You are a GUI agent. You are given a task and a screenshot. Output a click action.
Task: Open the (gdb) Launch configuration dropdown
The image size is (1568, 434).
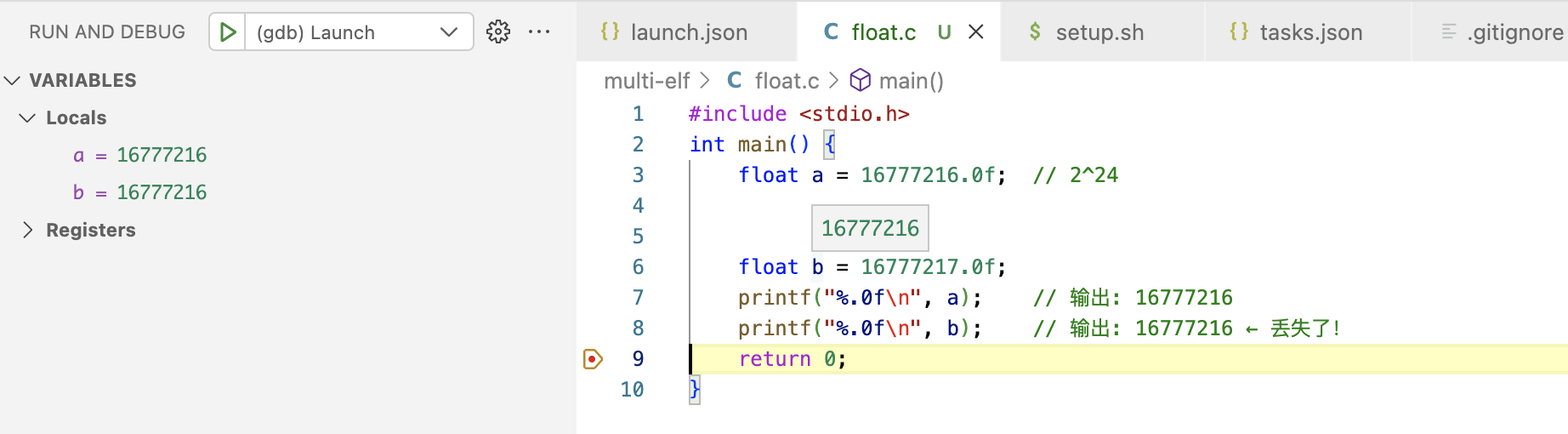(x=448, y=32)
